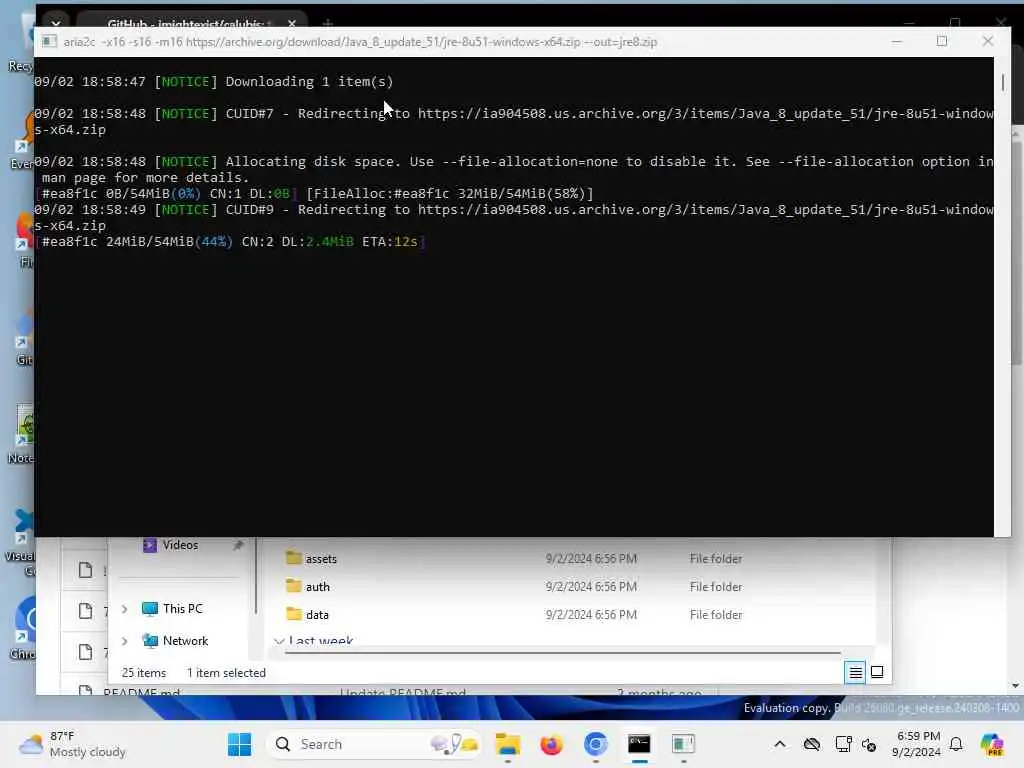Click the aria2c window title icon
Image resolution: width=1024 pixels, height=768 pixels.
[x=49, y=42]
